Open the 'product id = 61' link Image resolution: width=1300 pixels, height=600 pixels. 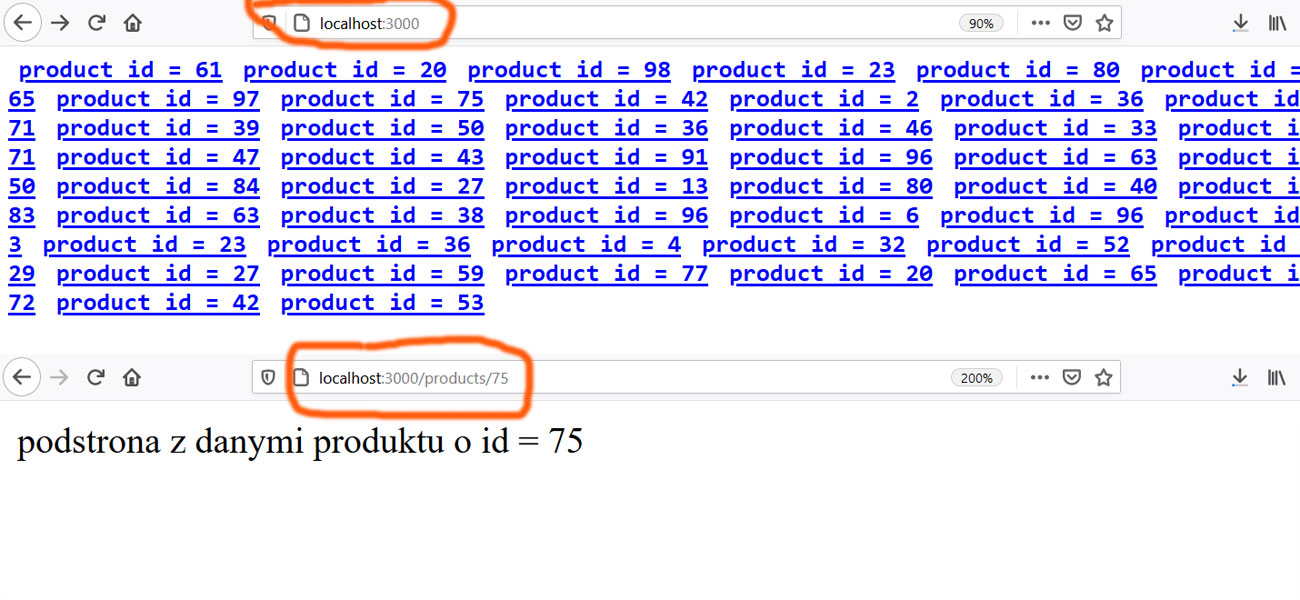(x=120, y=70)
